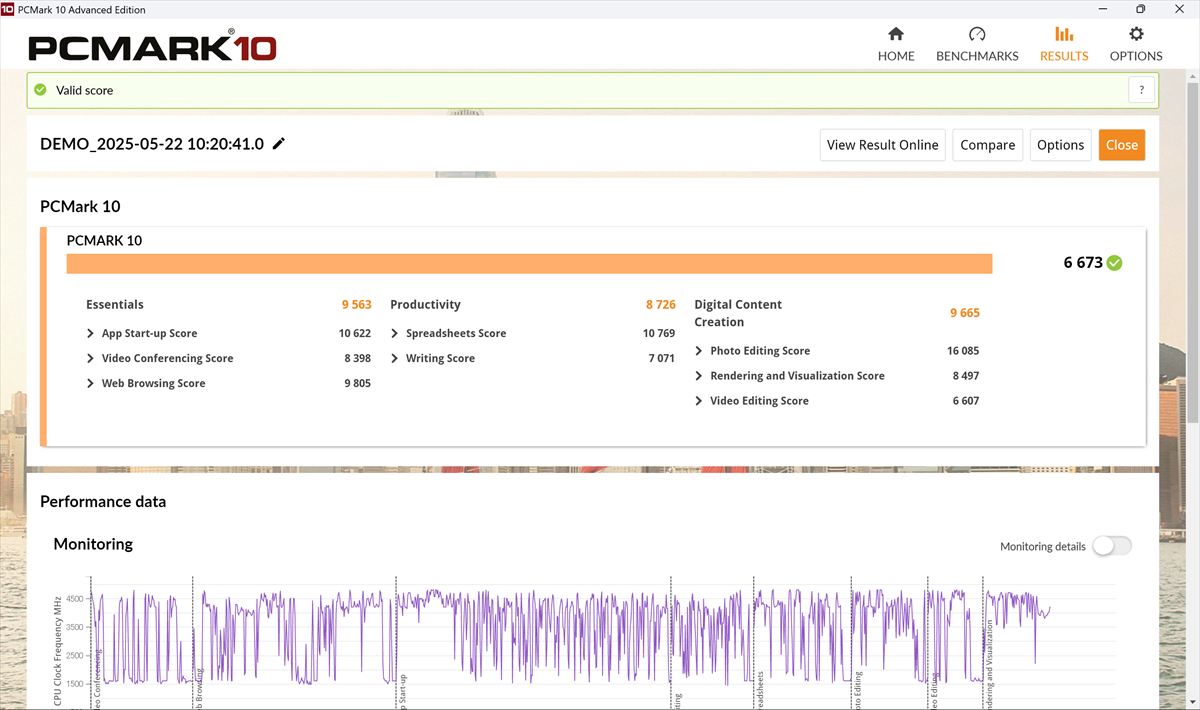
Task: Click the value 7 071
Action: click(x=662, y=358)
